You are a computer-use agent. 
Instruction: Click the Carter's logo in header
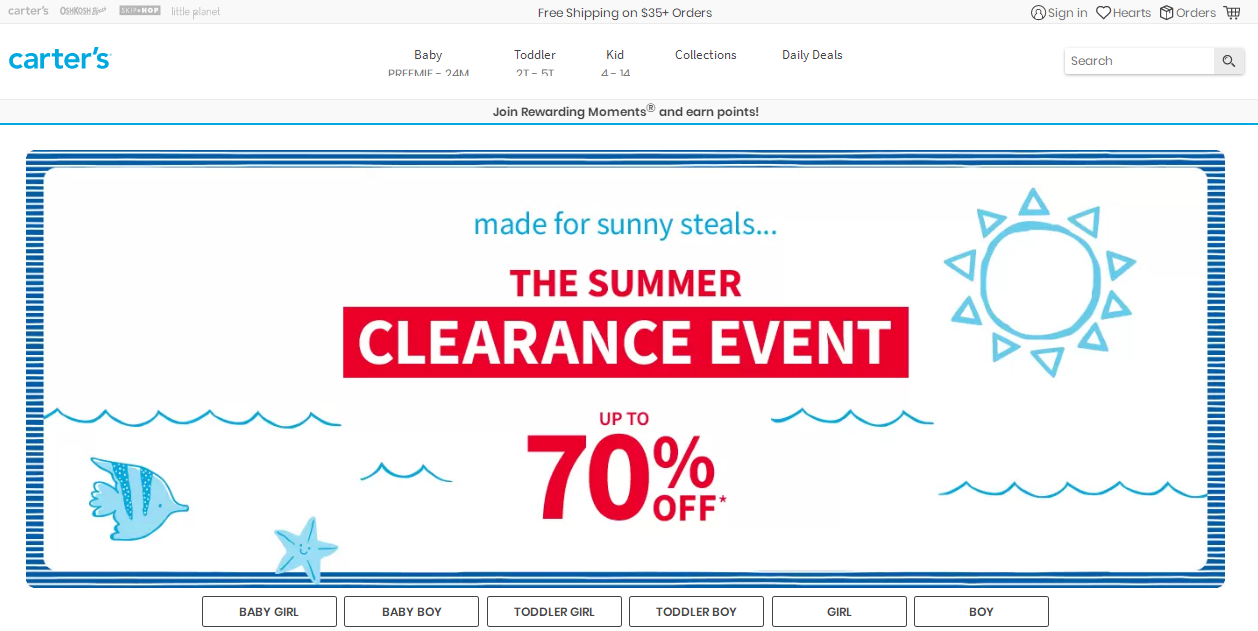[60, 59]
